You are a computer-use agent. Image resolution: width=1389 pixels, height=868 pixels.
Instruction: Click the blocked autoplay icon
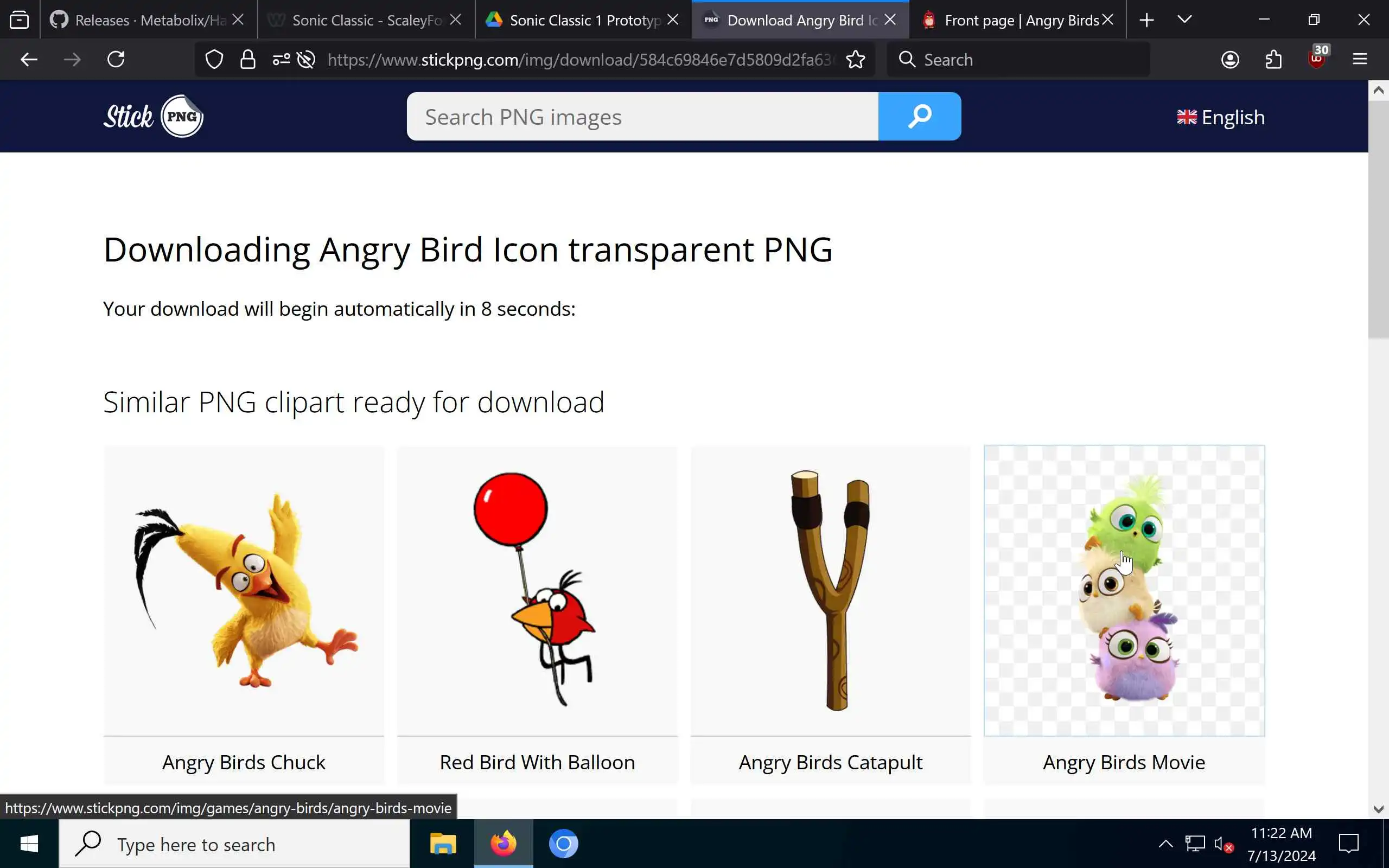(307, 60)
